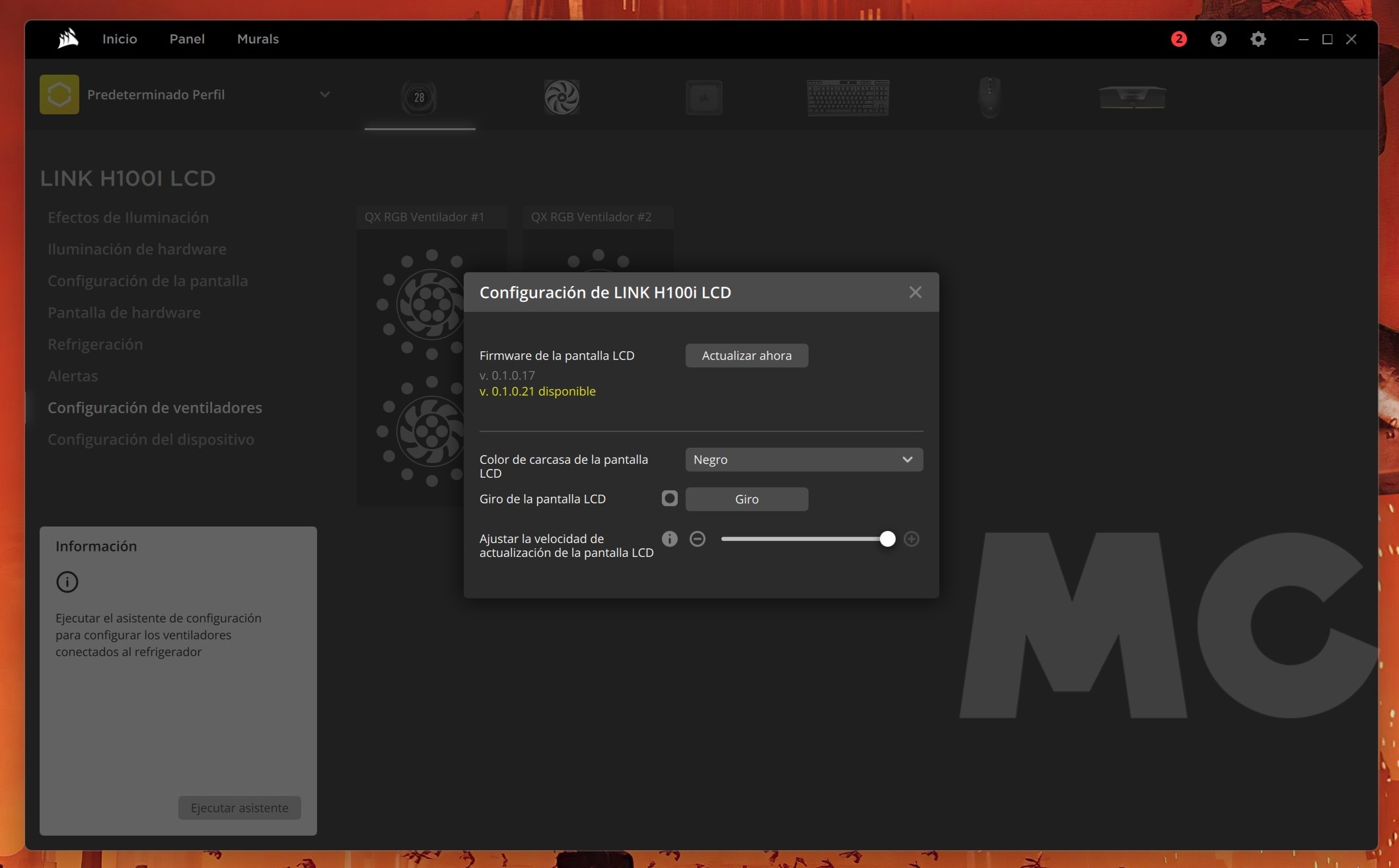
Task: Open the red notifications badge
Action: 1178,39
